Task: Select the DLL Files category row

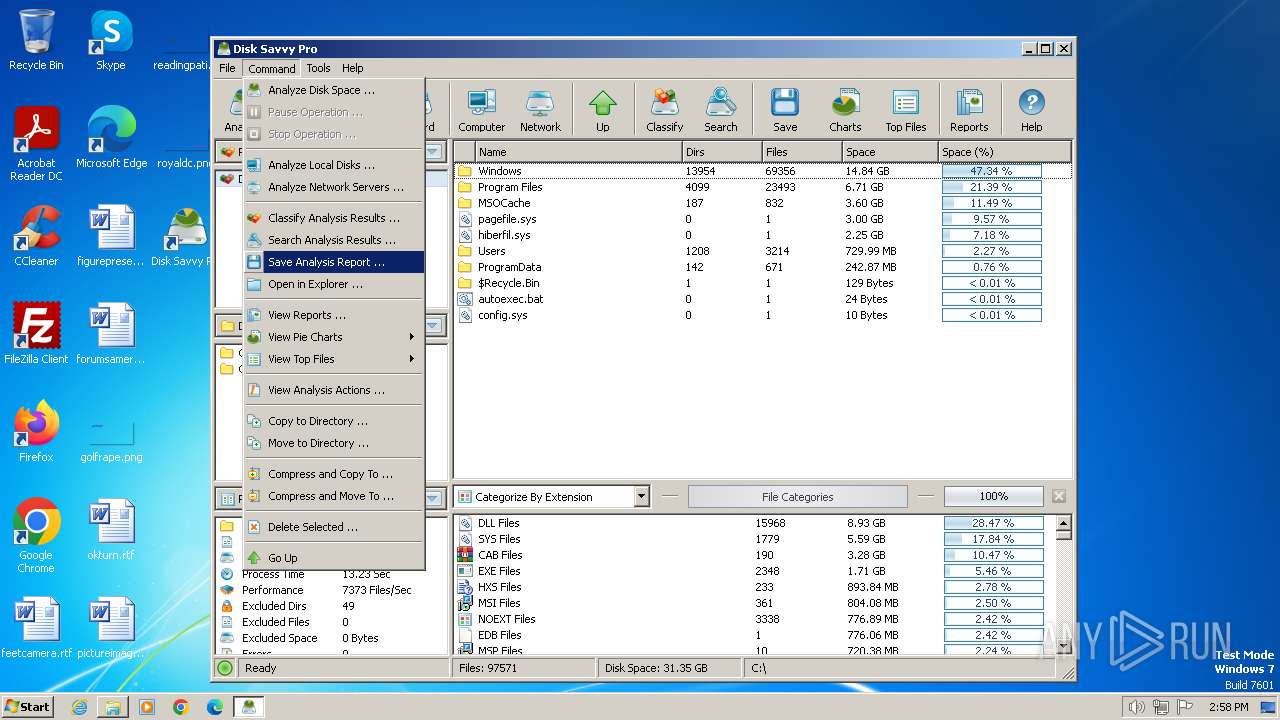Action: (754, 523)
